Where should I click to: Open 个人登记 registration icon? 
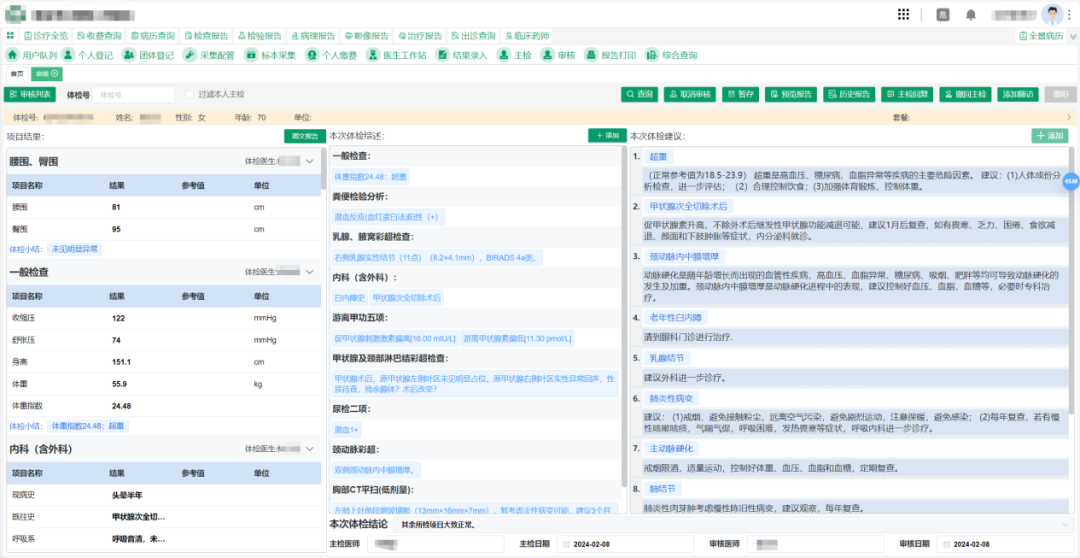[x=68, y=55]
